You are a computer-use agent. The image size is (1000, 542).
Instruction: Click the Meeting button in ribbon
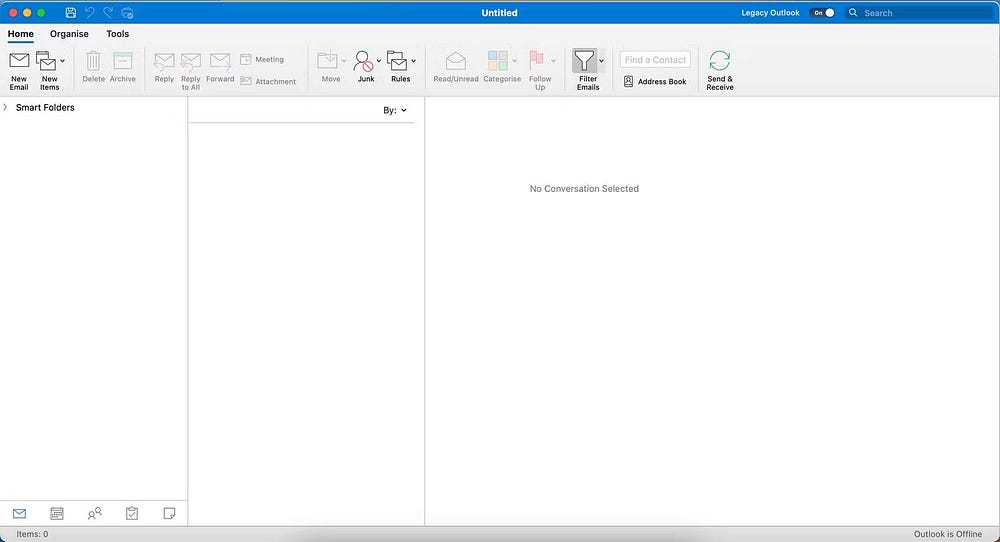(x=262, y=59)
